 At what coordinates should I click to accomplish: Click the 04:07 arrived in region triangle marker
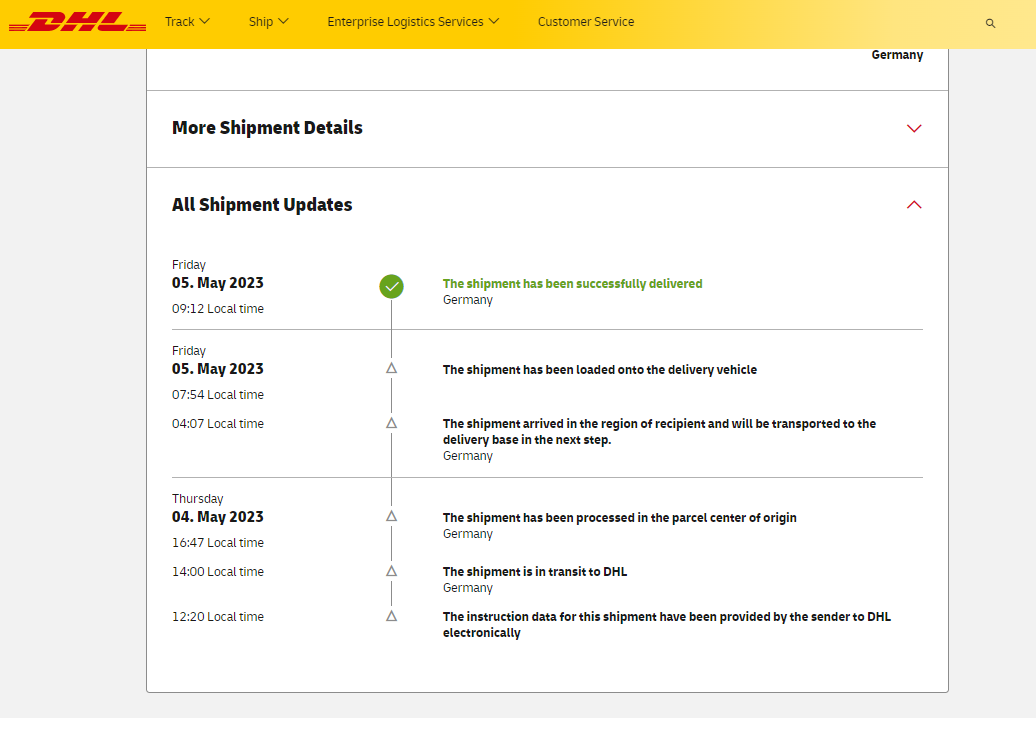tap(391, 423)
